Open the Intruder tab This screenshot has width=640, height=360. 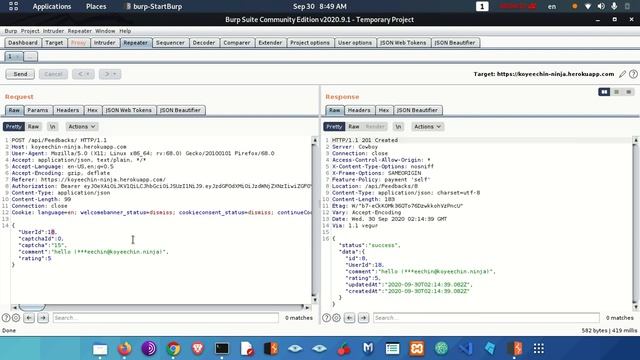pos(104,42)
